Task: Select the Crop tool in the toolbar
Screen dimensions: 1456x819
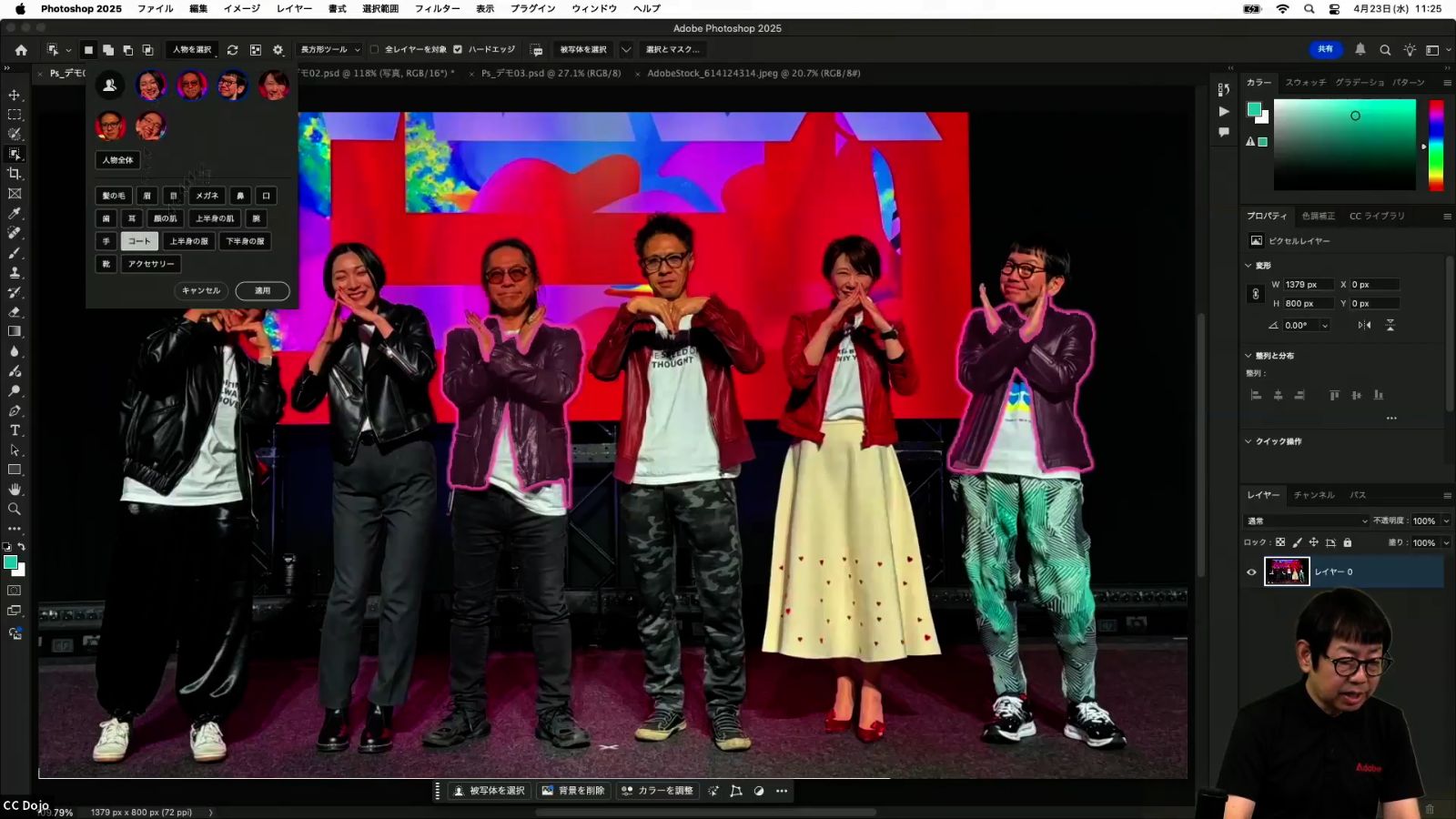Action: (15, 174)
